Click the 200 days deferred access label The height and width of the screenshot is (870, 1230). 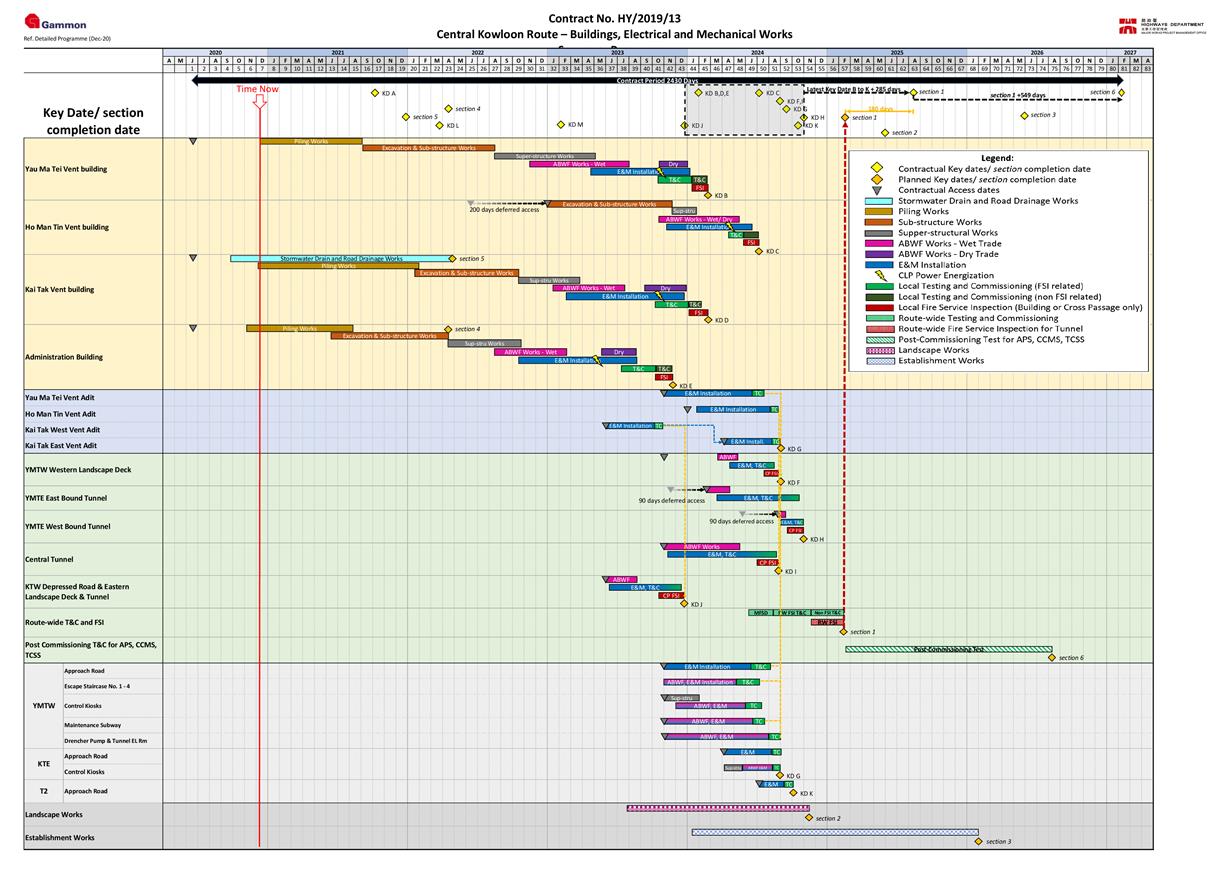(504, 210)
